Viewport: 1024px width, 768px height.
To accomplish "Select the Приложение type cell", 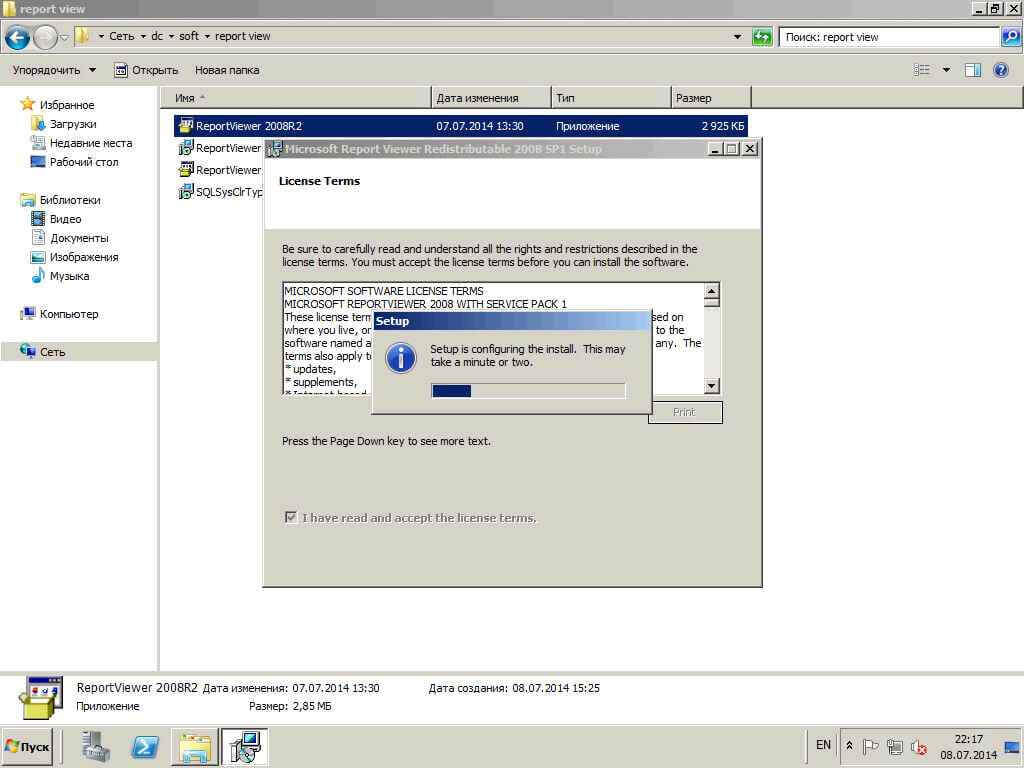I will coord(588,126).
